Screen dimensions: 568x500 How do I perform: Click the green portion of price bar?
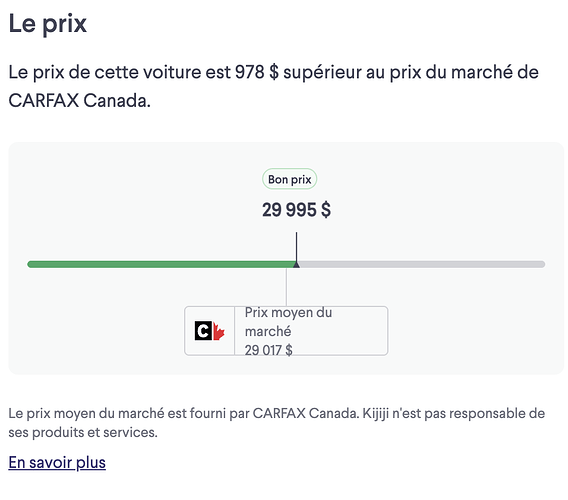(162, 264)
